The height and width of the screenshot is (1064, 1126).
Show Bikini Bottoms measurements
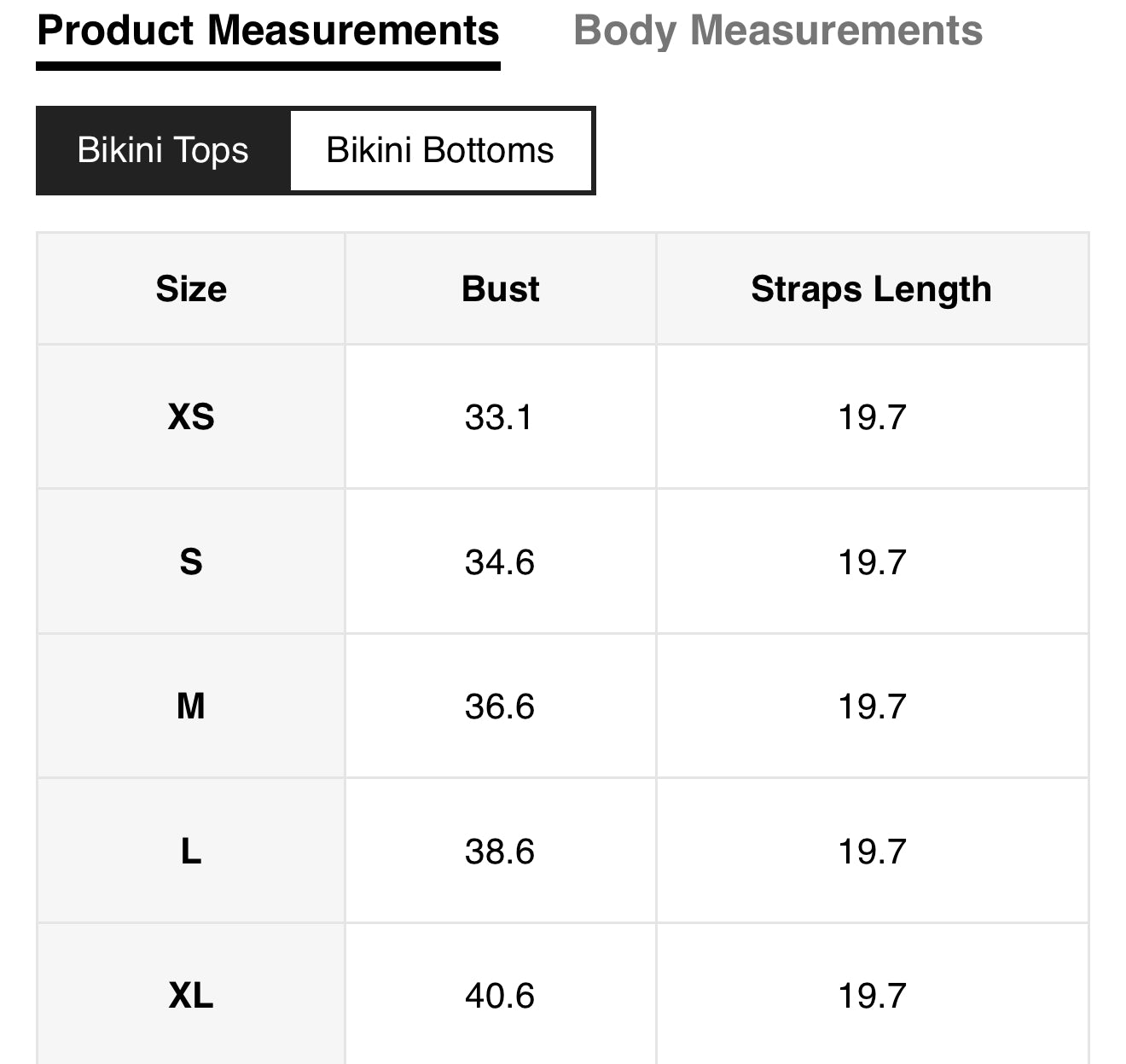tap(440, 151)
